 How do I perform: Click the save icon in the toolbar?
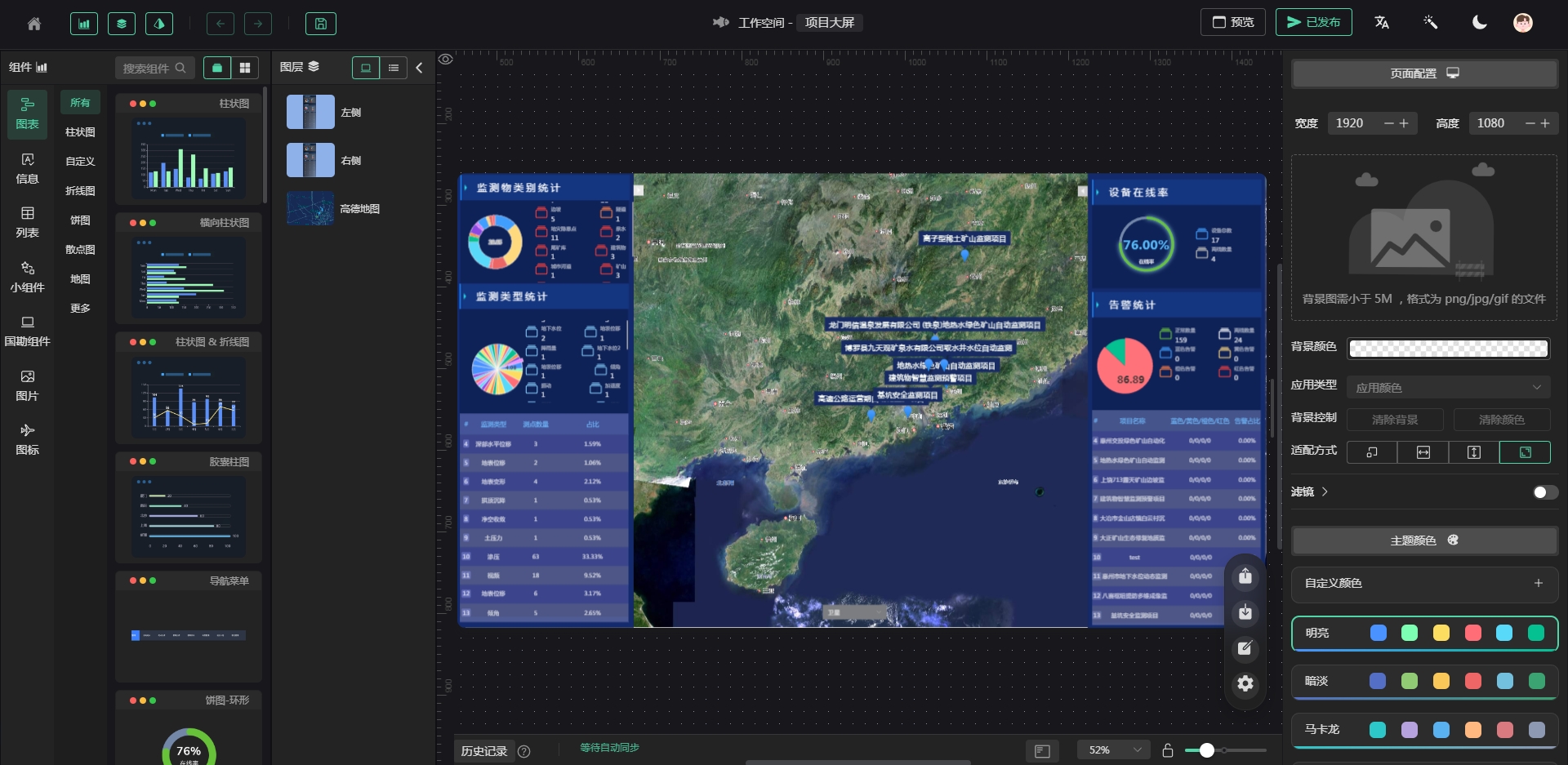point(320,24)
